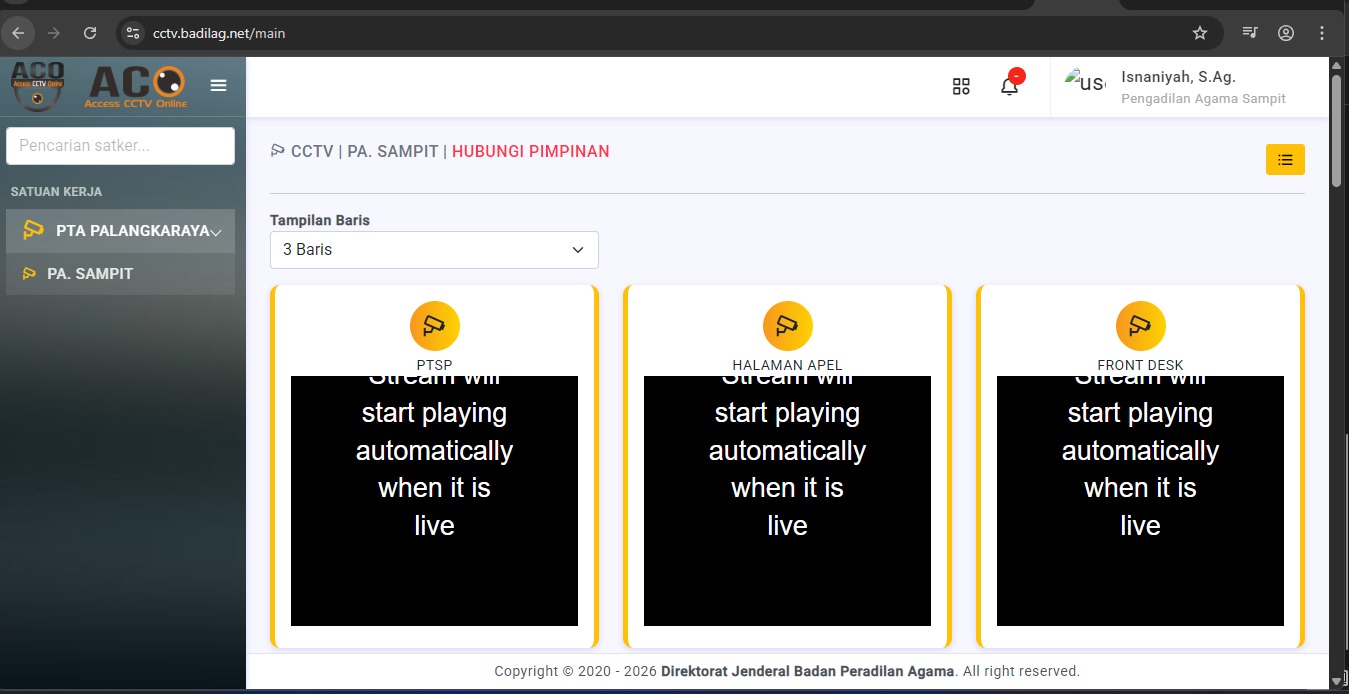Click CCTV icon beside PTA PALANGKARAYA
Viewport: 1349px width, 694px height.
33,230
